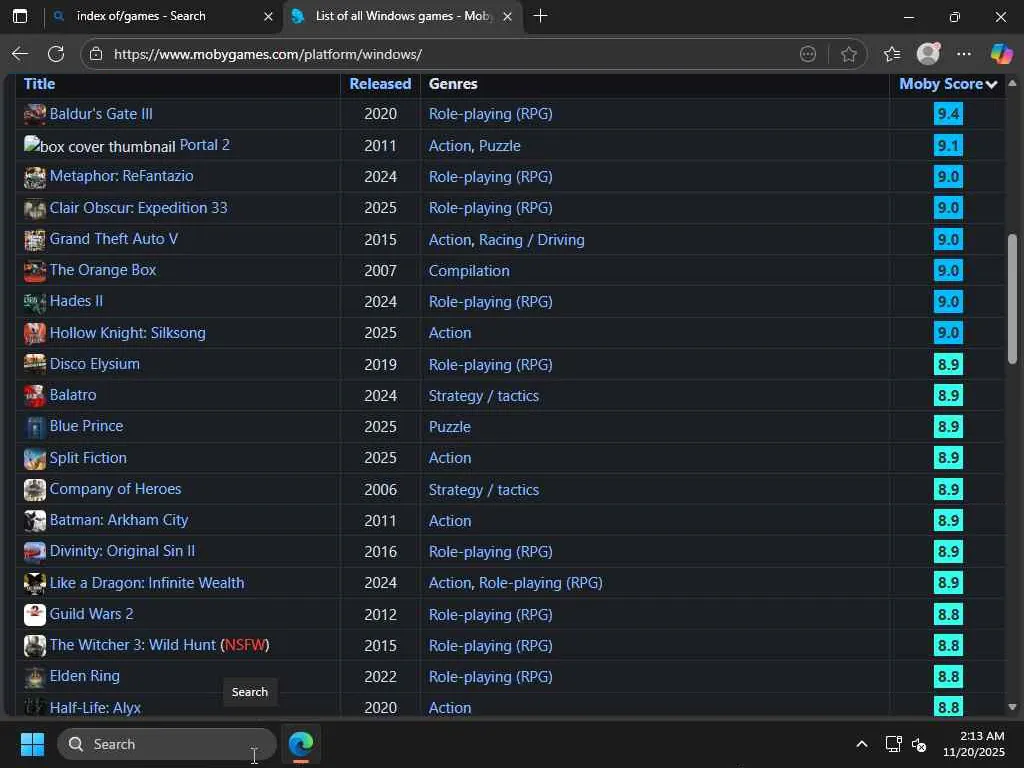The image size is (1024, 768).
Task: Click the Hollow Knight: Silksong cover thumbnail
Action: click(x=35, y=333)
